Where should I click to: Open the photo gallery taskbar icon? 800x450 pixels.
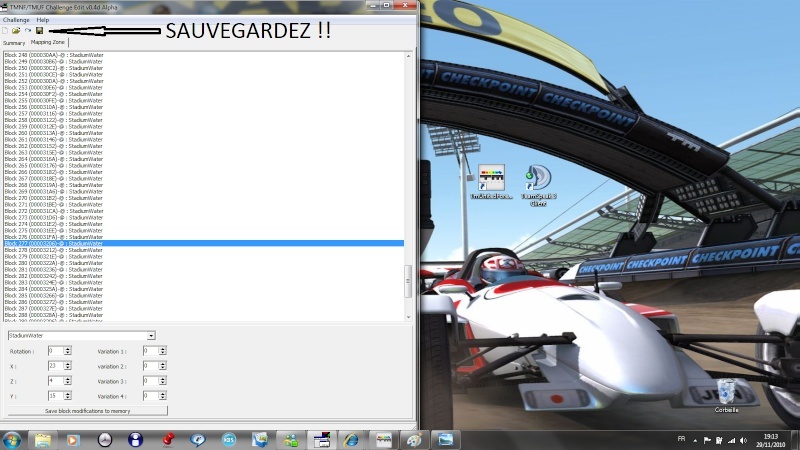coord(260,440)
